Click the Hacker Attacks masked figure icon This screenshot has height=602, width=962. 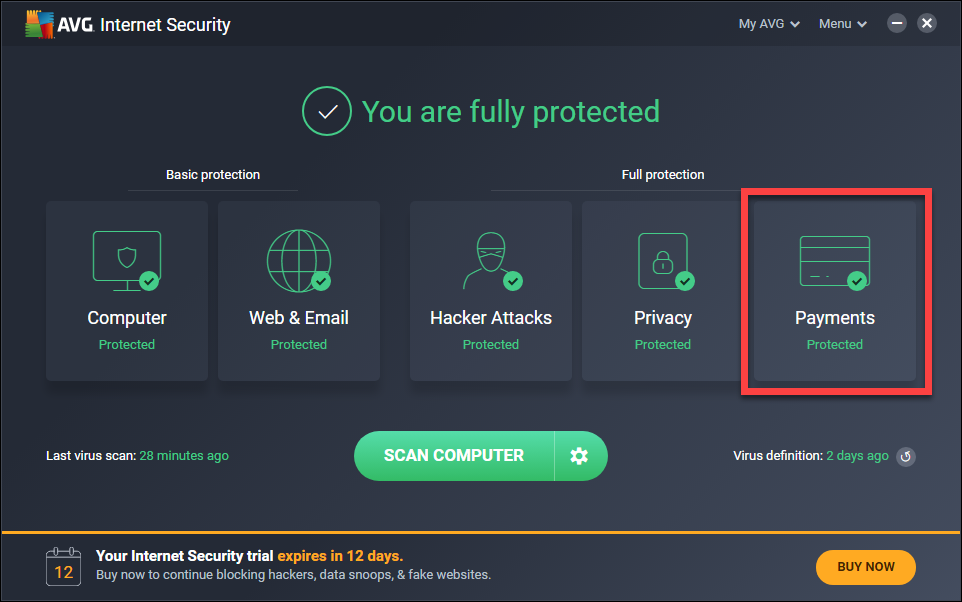click(x=492, y=261)
